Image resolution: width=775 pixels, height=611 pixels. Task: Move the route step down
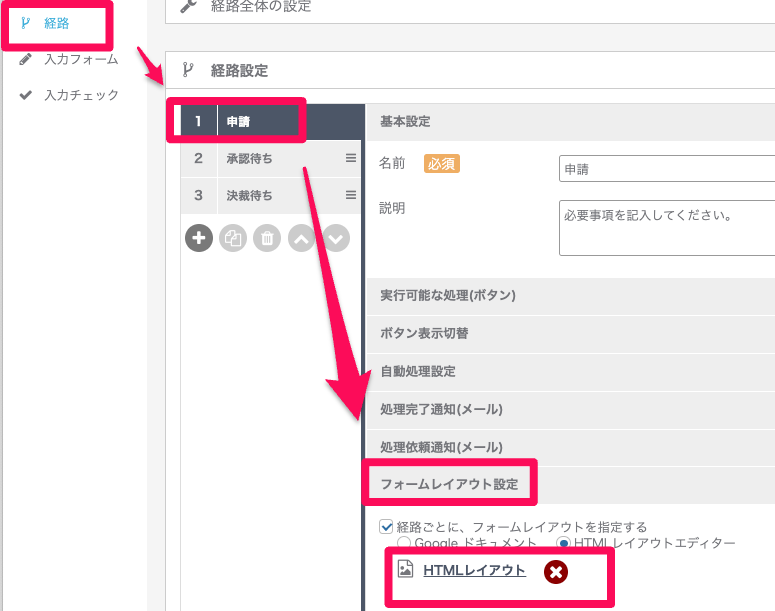(x=336, y=238)
